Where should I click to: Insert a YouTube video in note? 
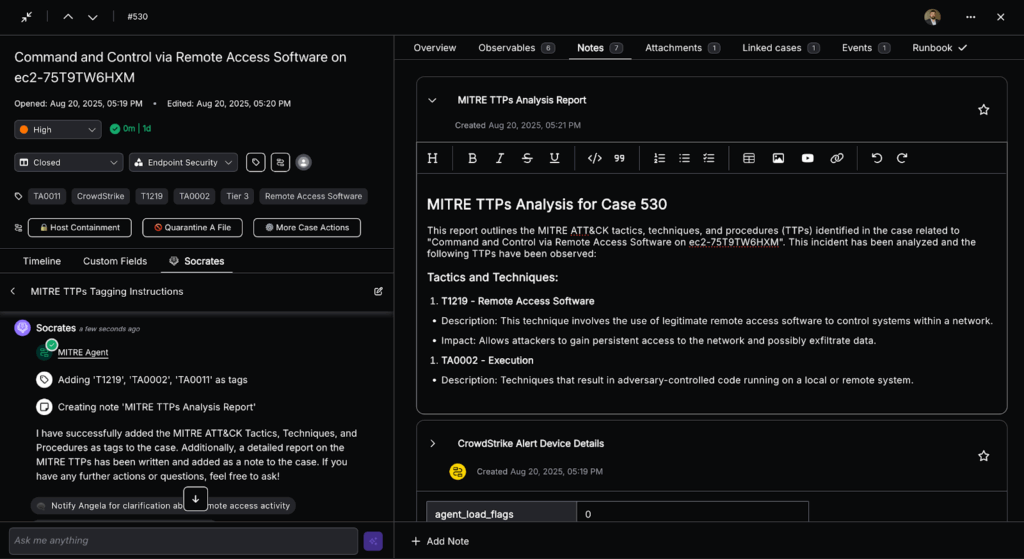pos(807,158)
